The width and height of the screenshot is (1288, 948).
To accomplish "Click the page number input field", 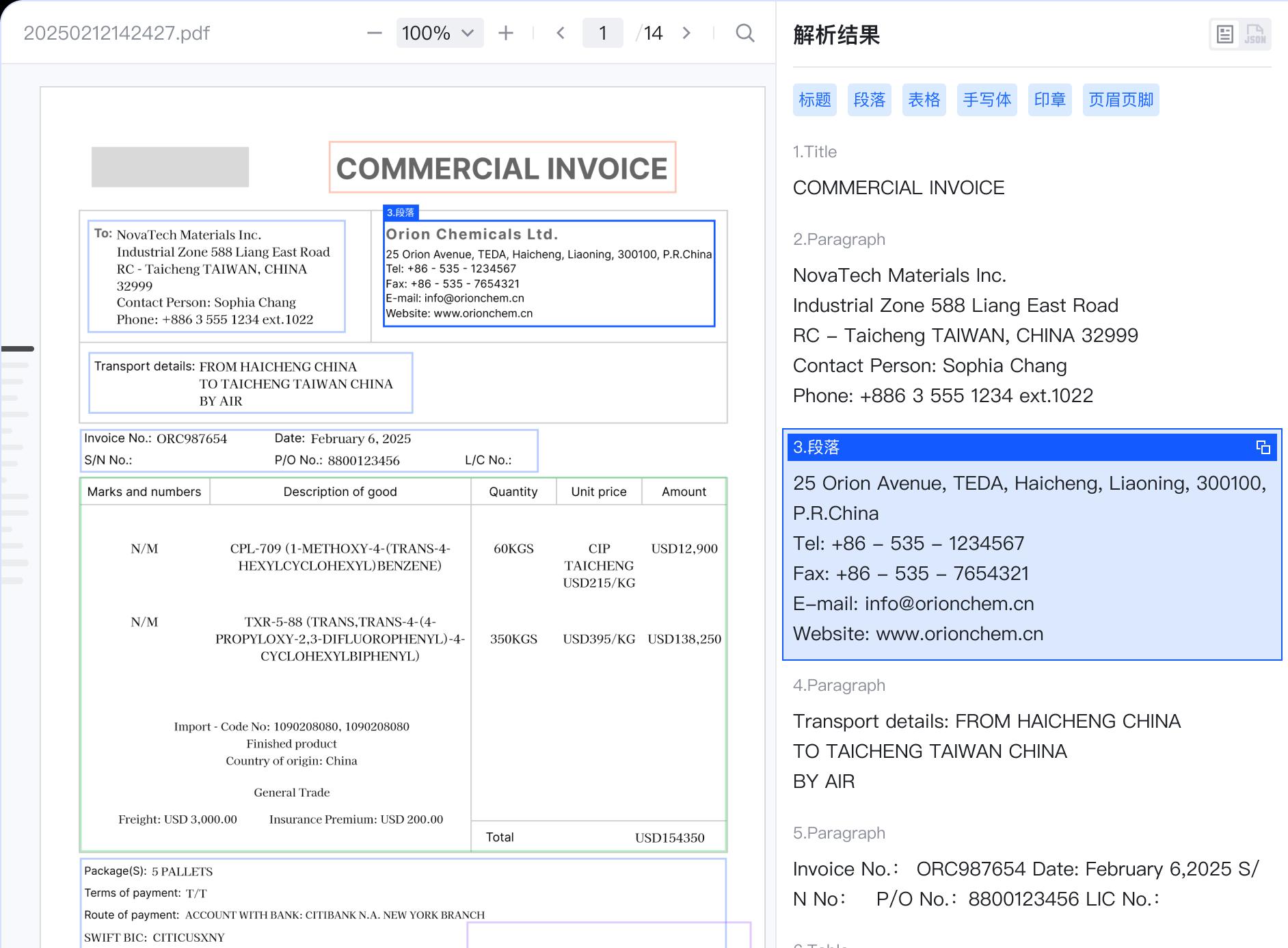I will (602, 33).
